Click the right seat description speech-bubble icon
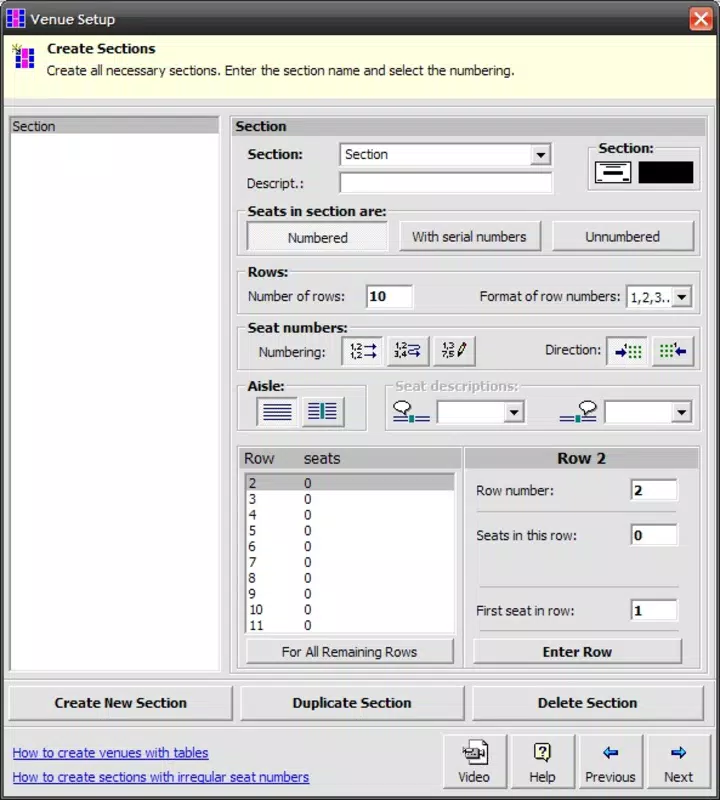Image resolution: width=720 pixels, height=800 pixels. (579, 411)
